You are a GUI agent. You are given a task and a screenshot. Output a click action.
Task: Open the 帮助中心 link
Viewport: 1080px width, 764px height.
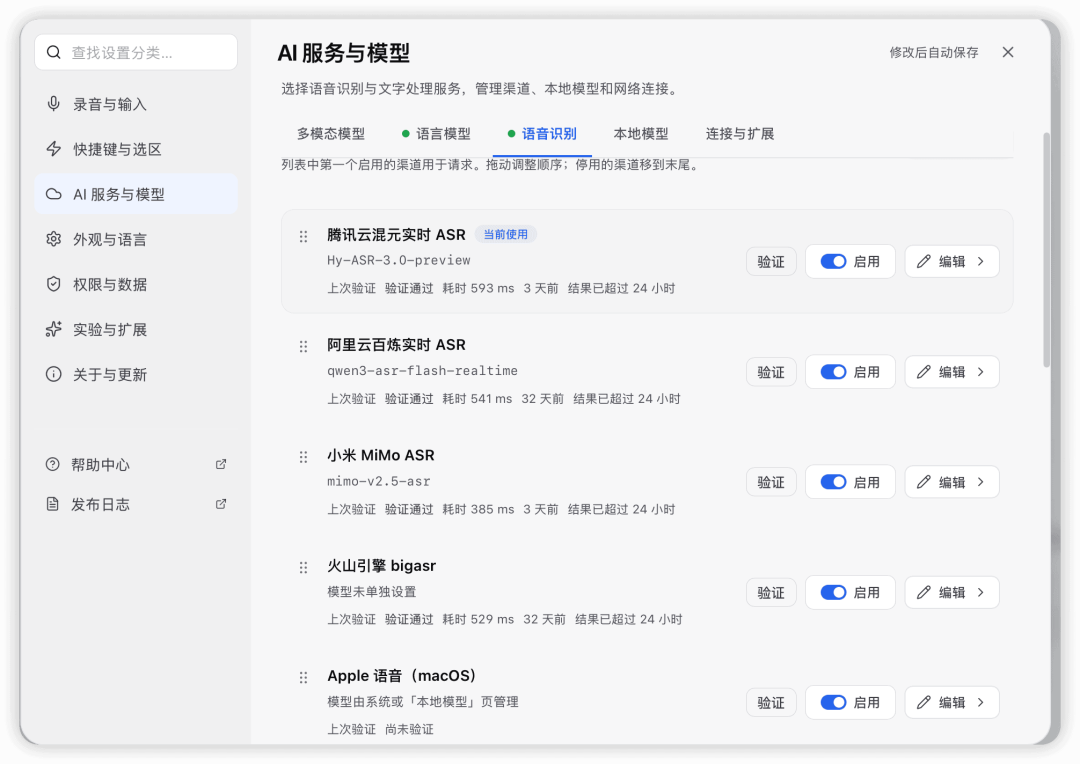pyautogui.click(x=136, y=464)
